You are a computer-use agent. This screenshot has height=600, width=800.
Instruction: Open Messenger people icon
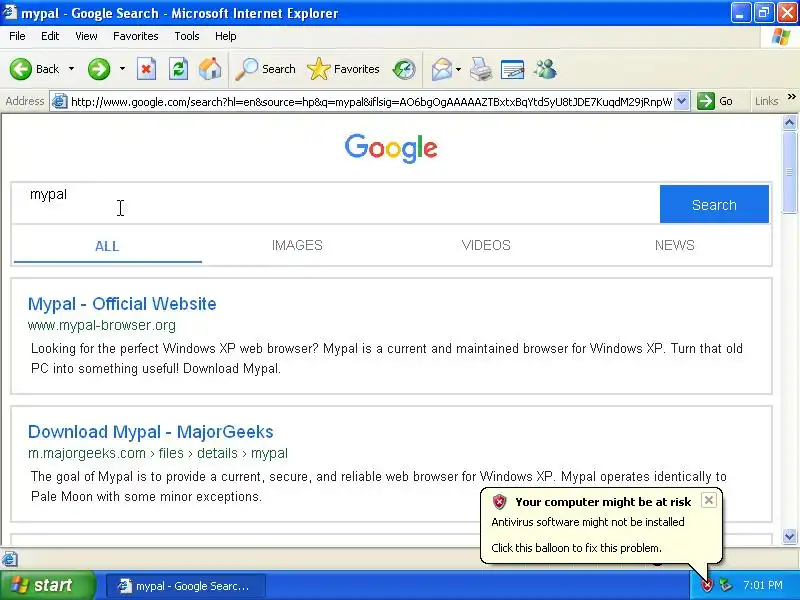pyautogui.click(x=545, y=69)
